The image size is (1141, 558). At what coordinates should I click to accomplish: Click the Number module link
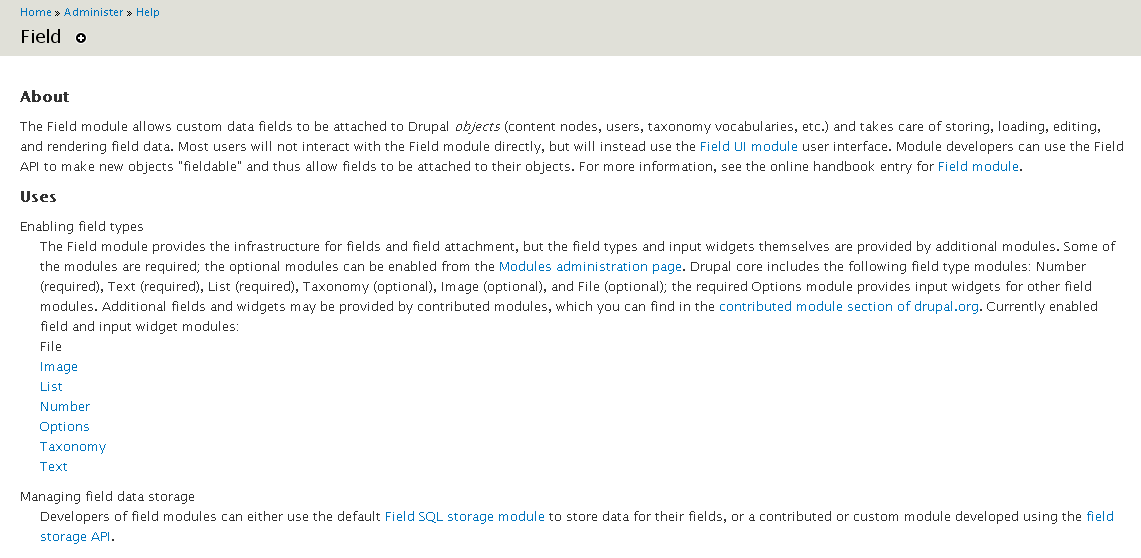pos(65,407)
